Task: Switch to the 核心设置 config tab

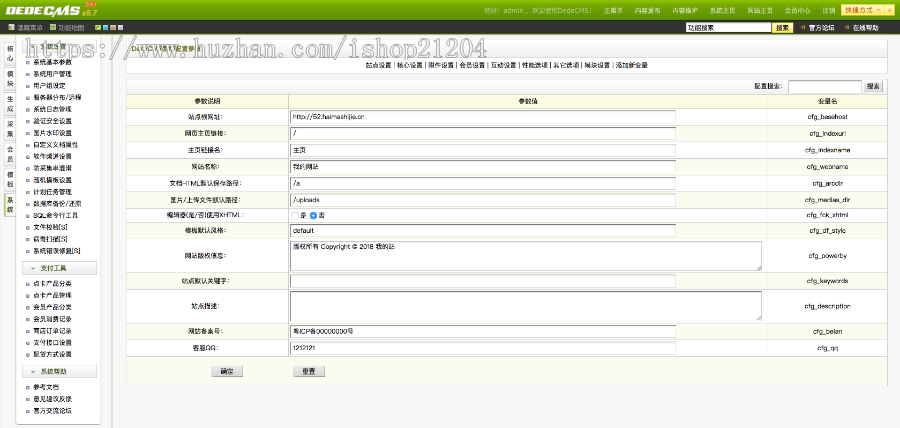Action: click(410, 65)
